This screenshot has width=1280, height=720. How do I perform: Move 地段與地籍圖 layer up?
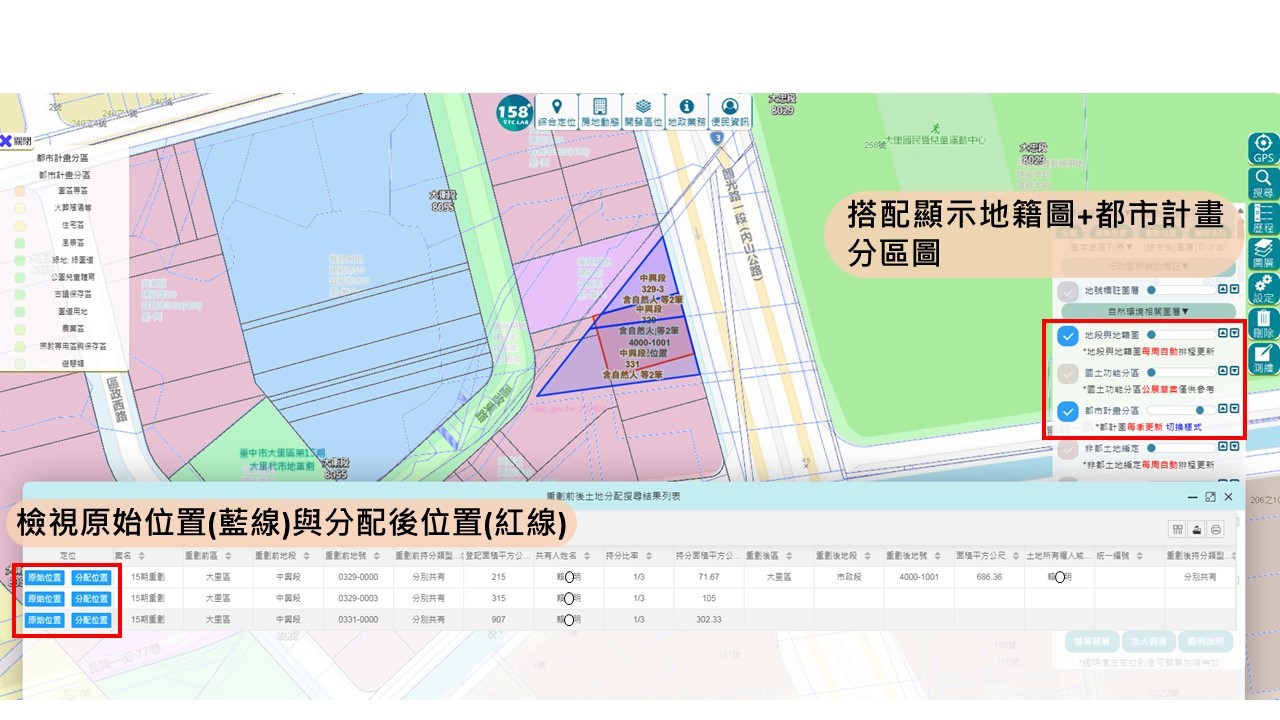[1223, 334]
